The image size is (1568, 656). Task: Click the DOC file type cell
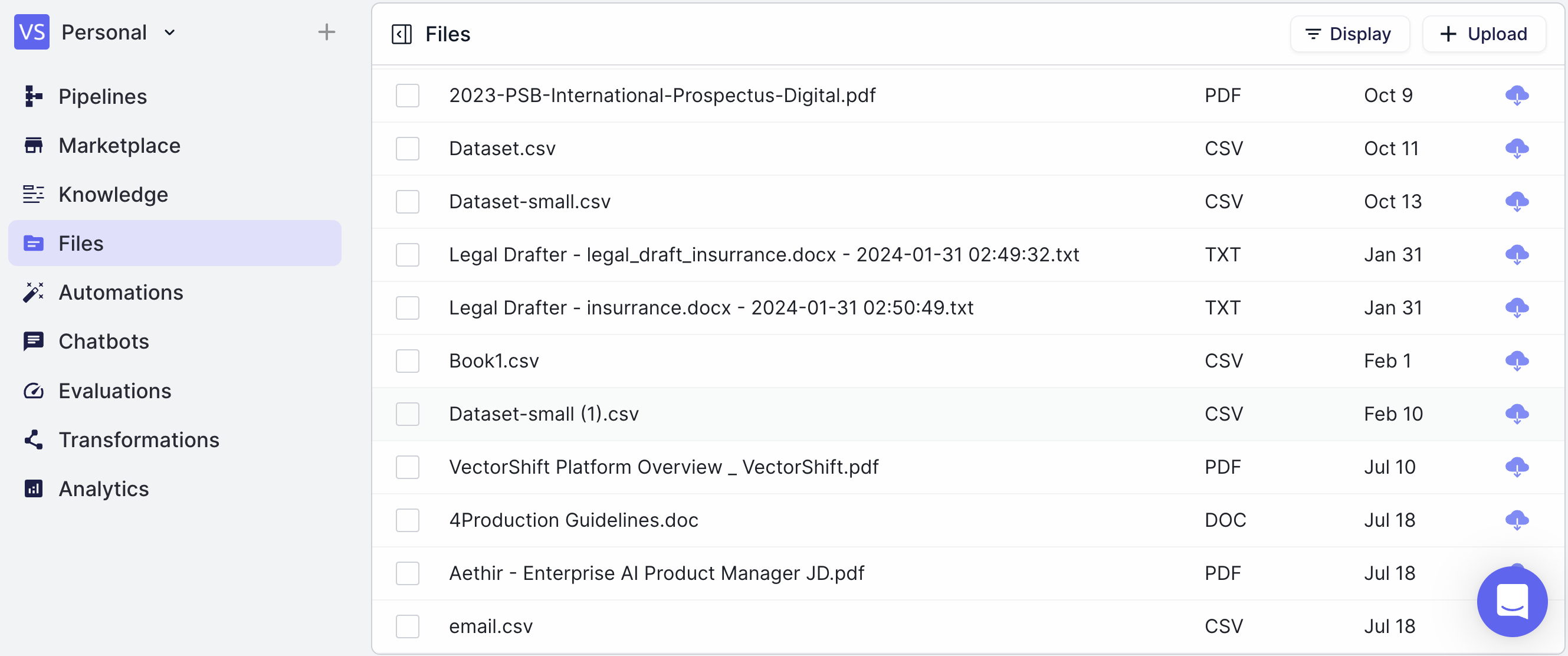[x=1225, y=520]
